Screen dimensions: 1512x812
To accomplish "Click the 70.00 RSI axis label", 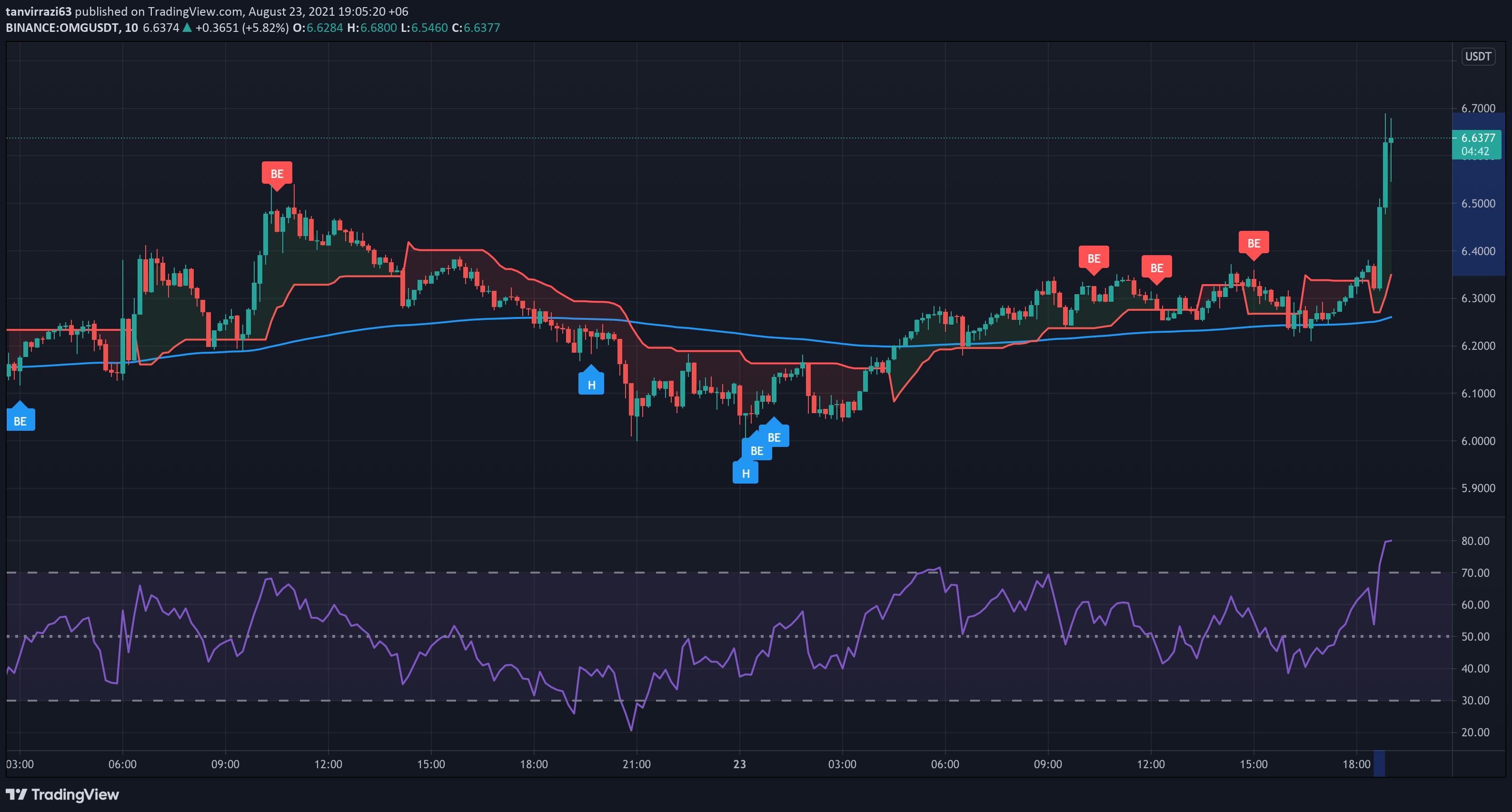I will [x=1475, y=573].
